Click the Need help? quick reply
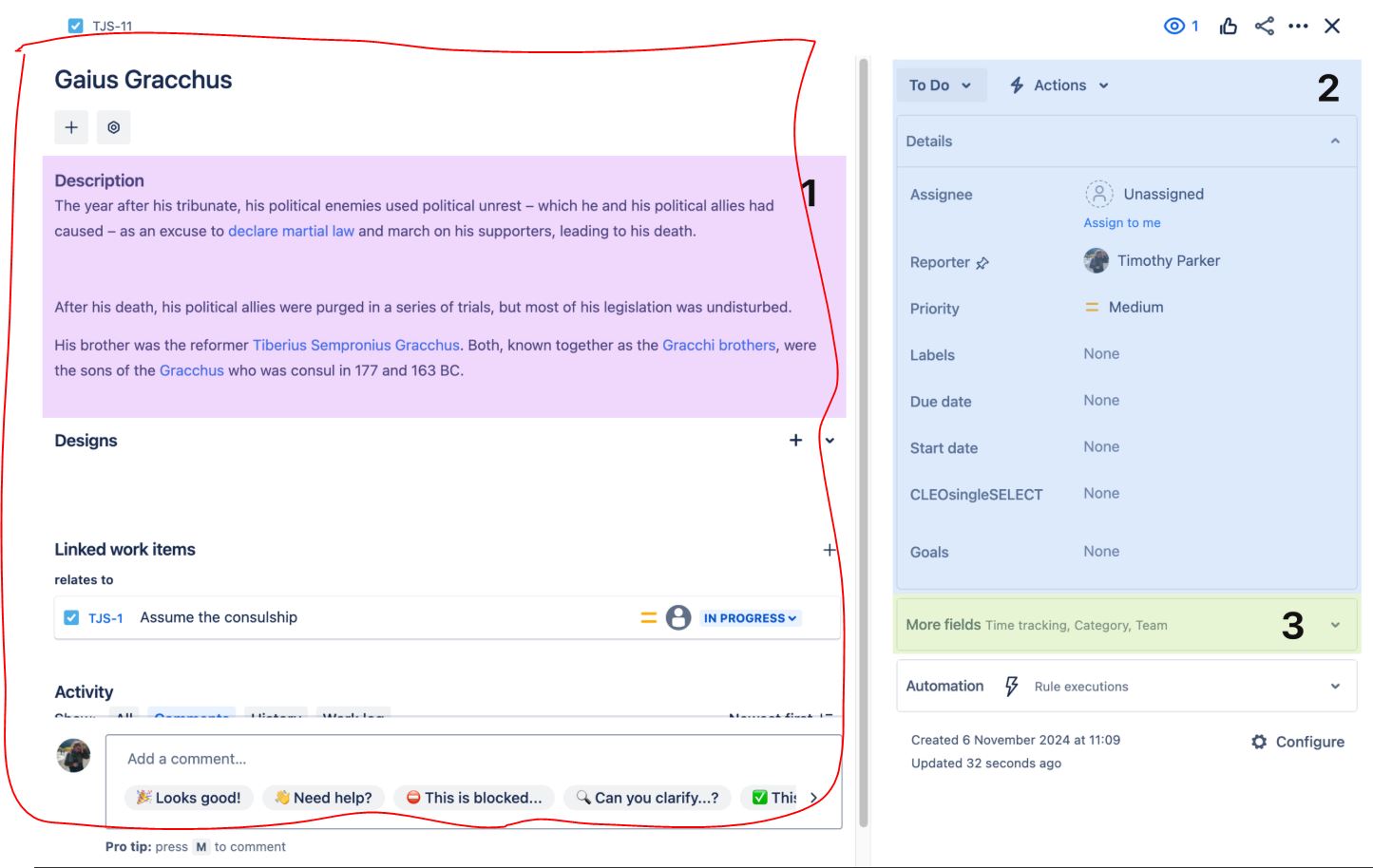 tap(324, 798)
